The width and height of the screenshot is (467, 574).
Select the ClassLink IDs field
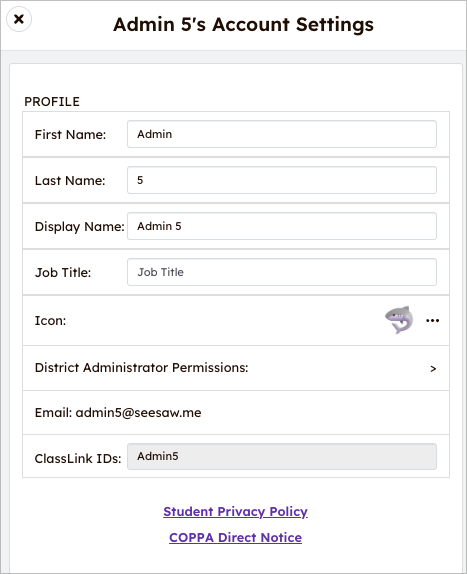[282, 456]
